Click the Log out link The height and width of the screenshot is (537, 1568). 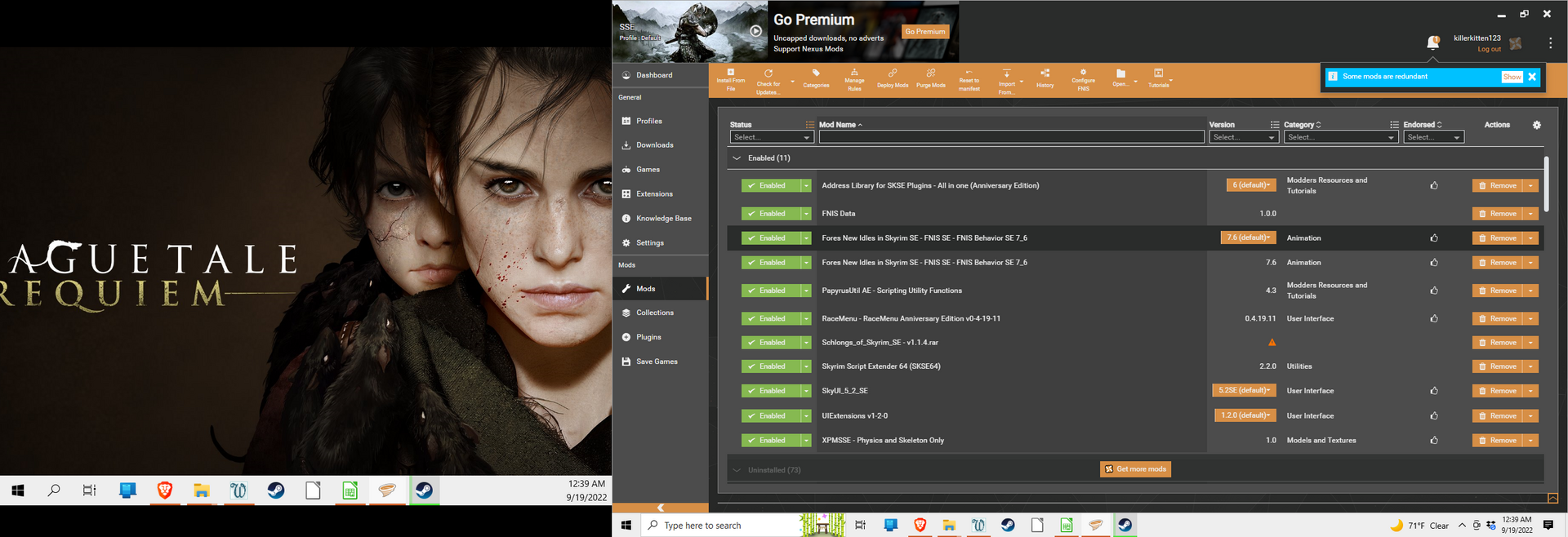1489,49
